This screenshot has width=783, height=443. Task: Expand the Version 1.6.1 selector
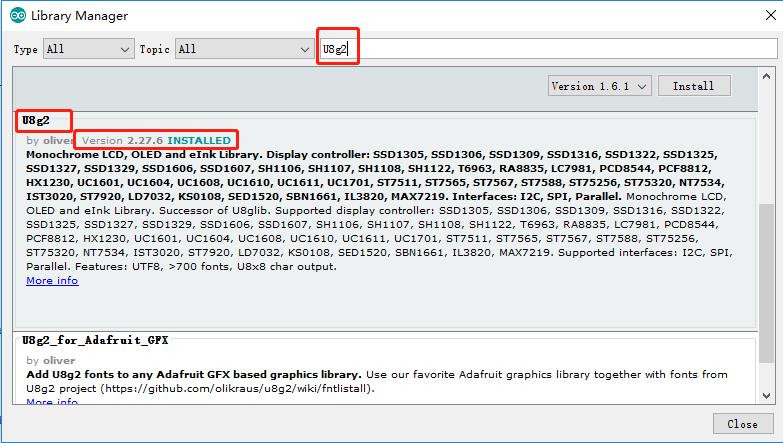[600, 86]
